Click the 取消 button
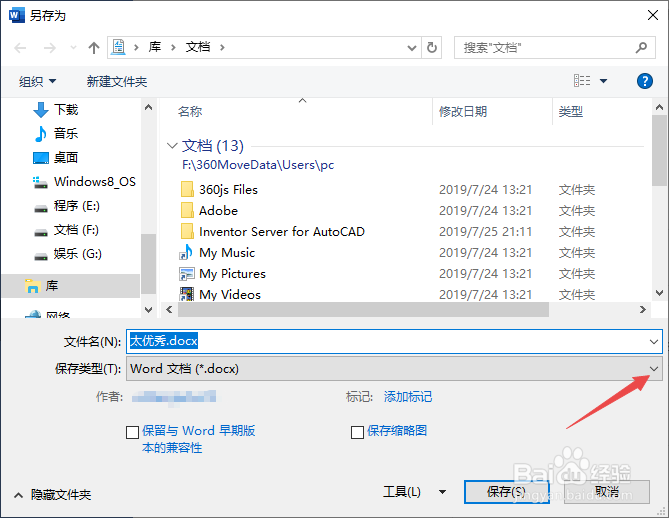The width and height of the screenshot is (669, 518). (607, 492)
